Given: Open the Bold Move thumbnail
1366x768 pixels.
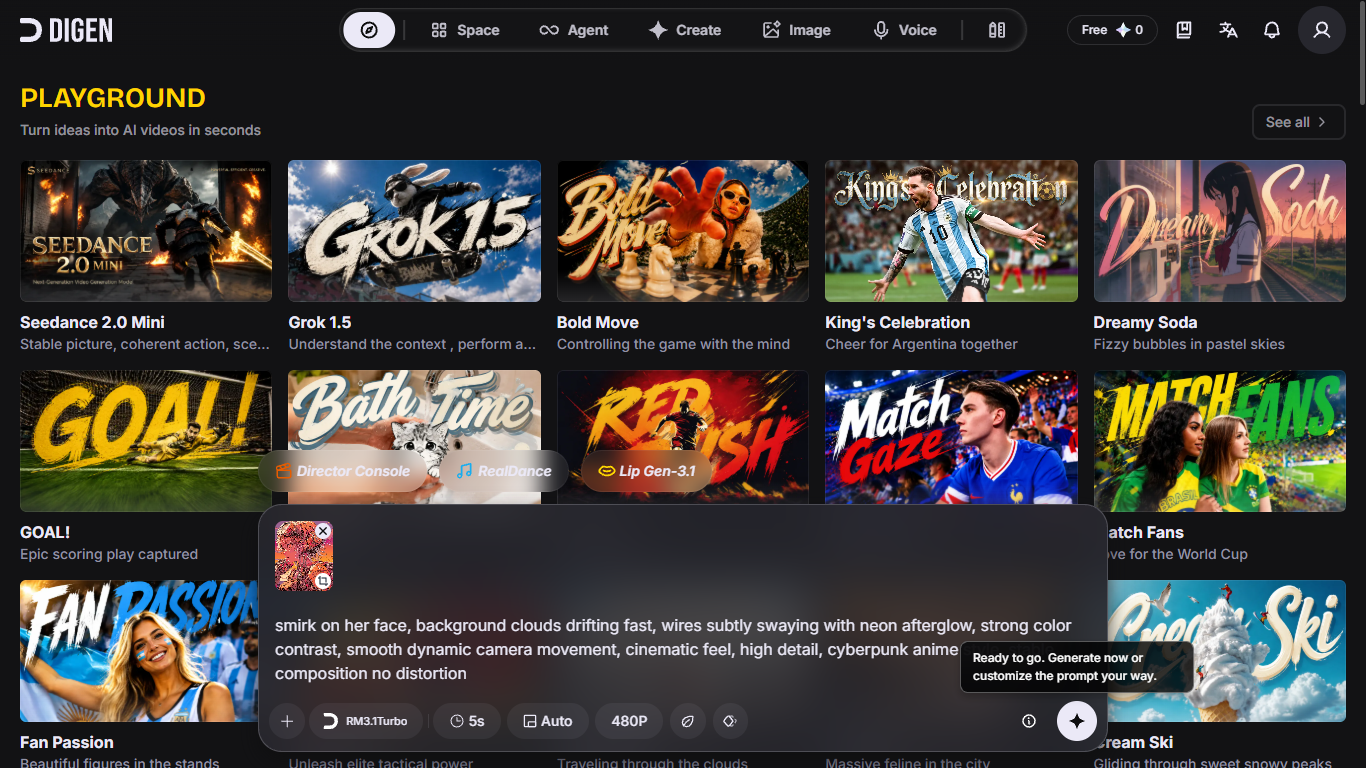Looking at the screenshot, I should pos(683,231).
